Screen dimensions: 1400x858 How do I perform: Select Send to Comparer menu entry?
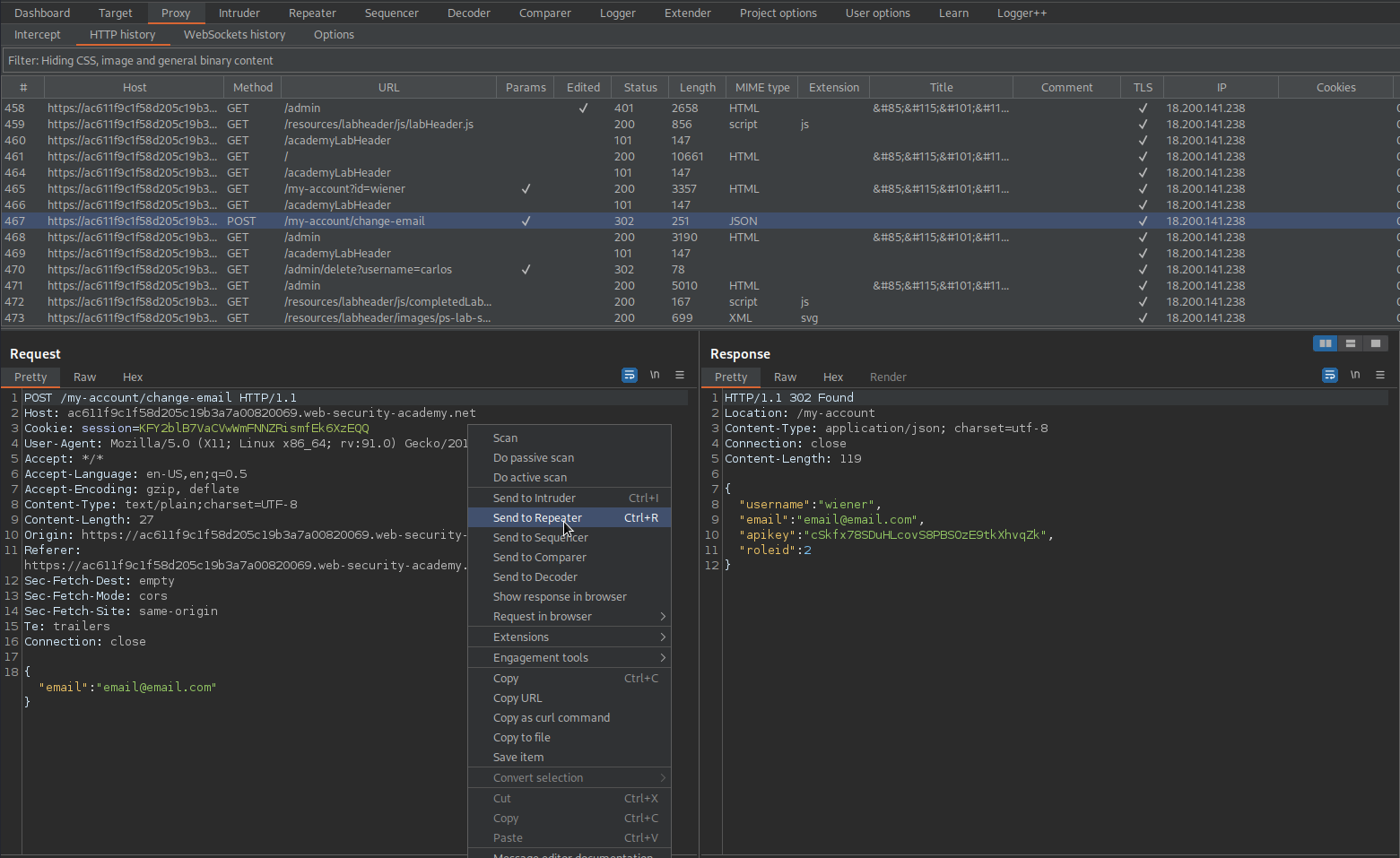coord(570,557)
